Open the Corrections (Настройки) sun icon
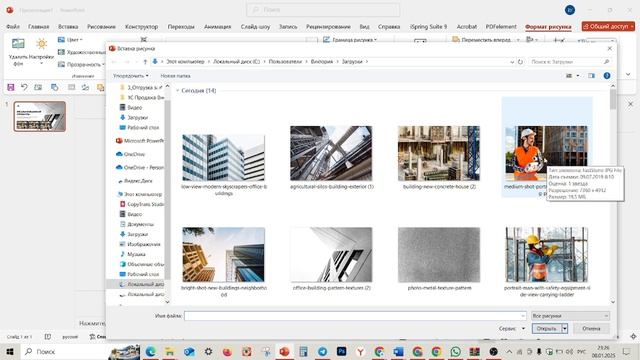640x360 pixels. (x=41, y=44)
